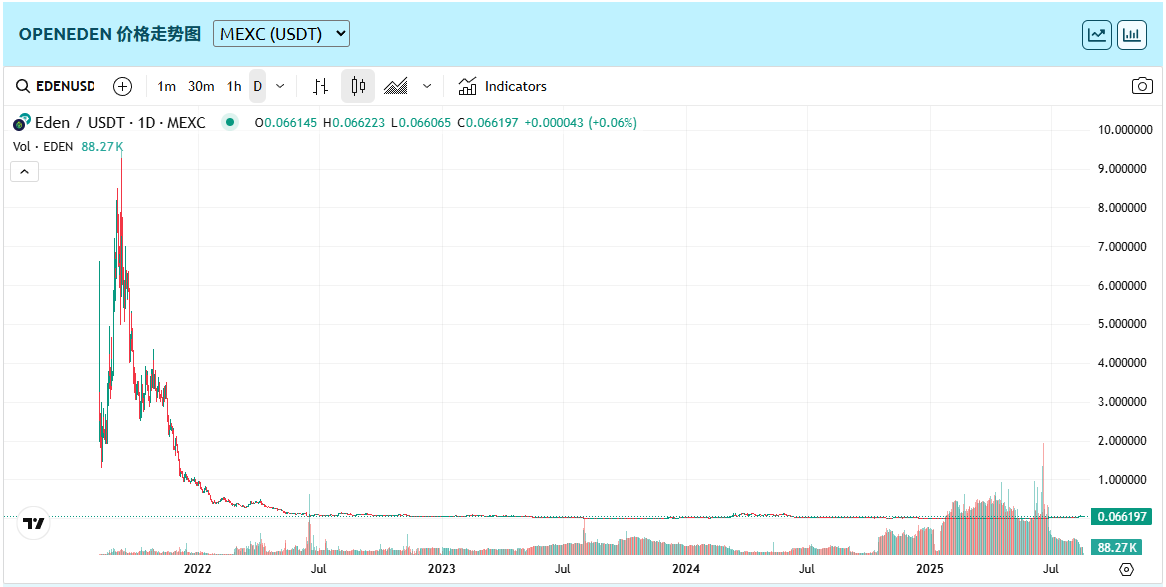Collapse the indicator legend panel

(25, 171)
